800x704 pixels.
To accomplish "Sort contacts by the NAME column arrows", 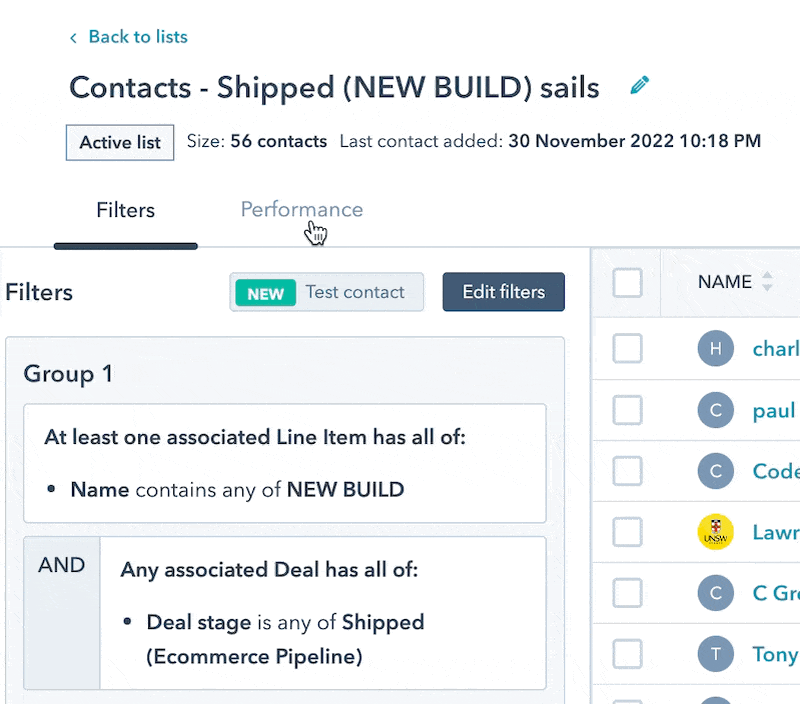I will pyautogui.click(x=767, y=282).
